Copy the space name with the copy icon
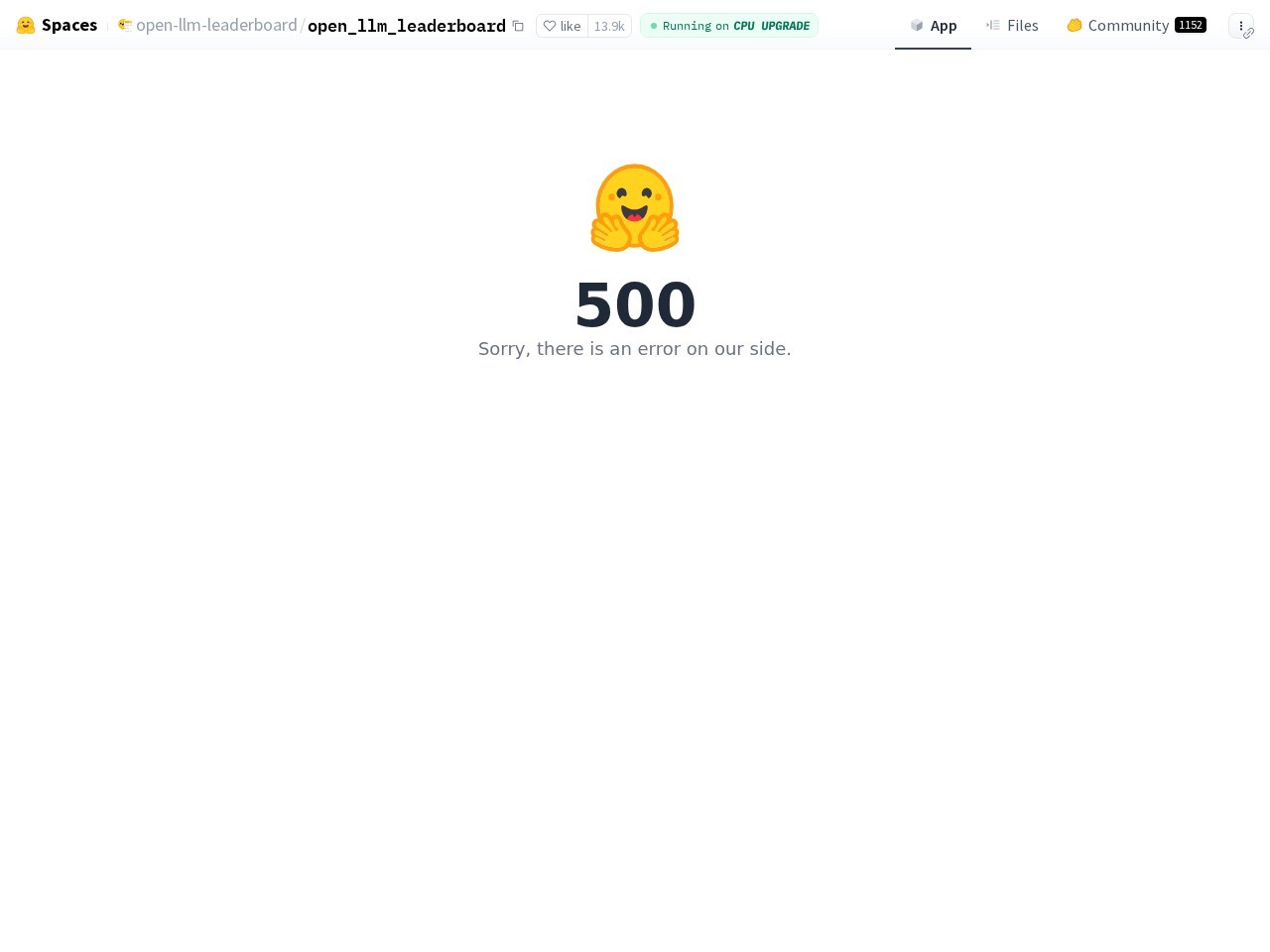The image size is (1270, 952). (x=518, y=26)
